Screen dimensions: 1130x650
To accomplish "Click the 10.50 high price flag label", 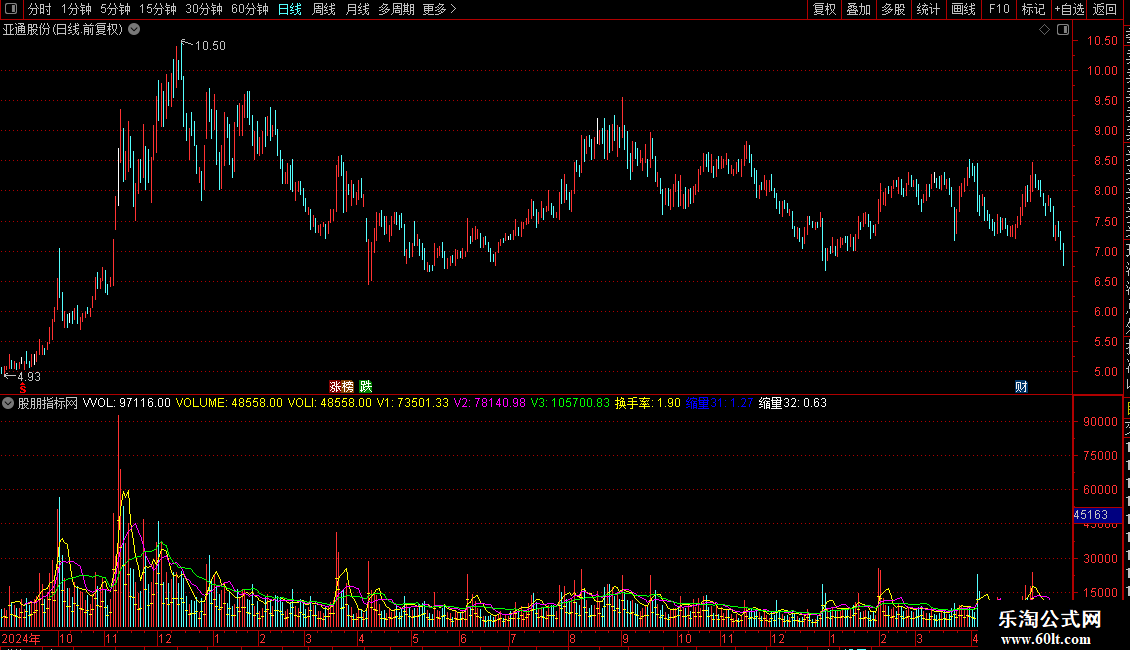I will pos(209,45).
